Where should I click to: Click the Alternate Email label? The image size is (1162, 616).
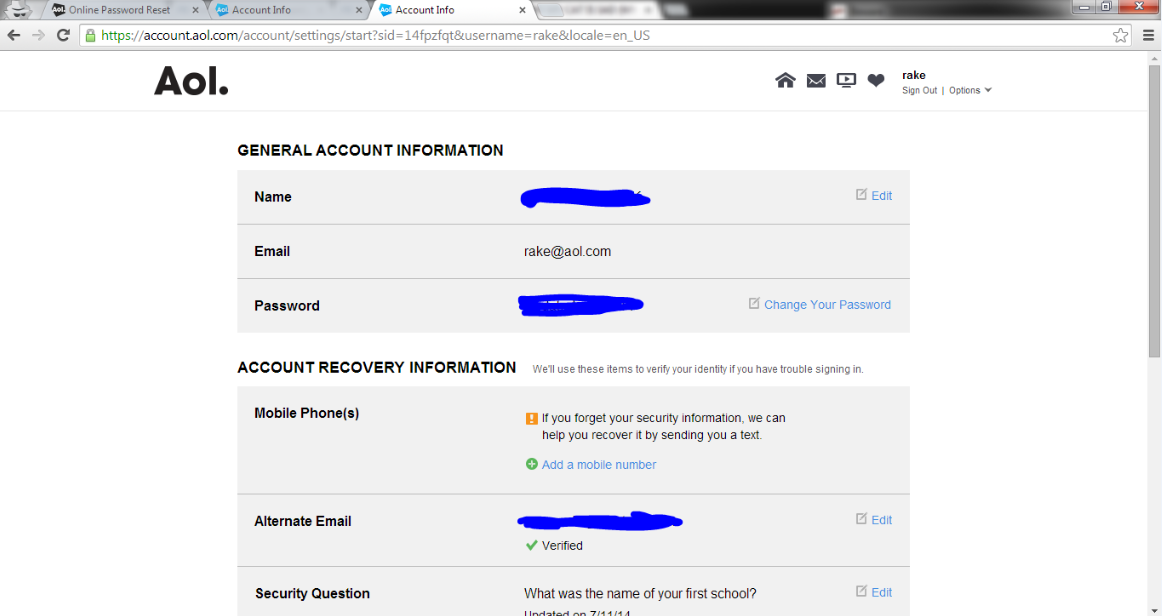302,521
